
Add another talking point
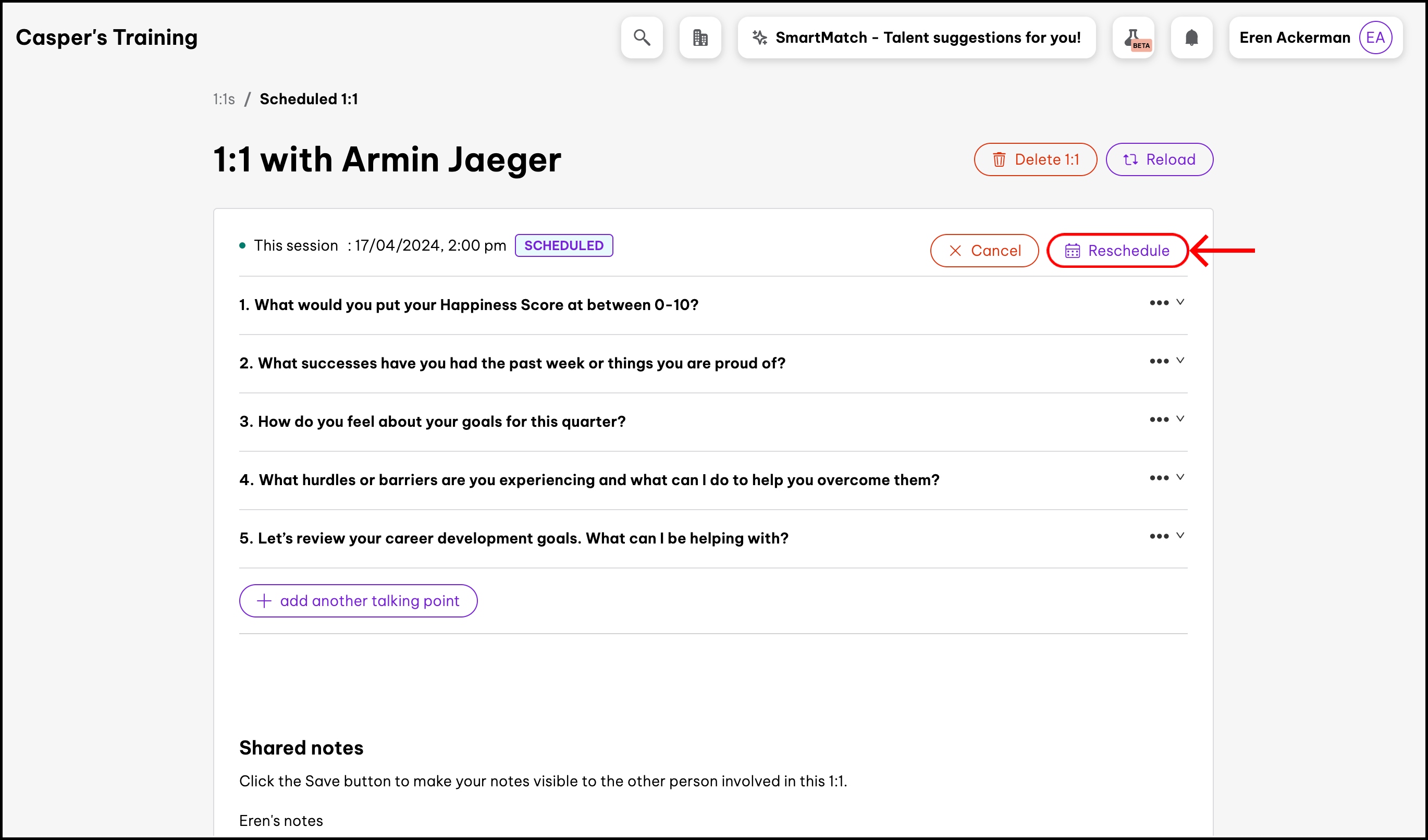click(x=358, y=601)
